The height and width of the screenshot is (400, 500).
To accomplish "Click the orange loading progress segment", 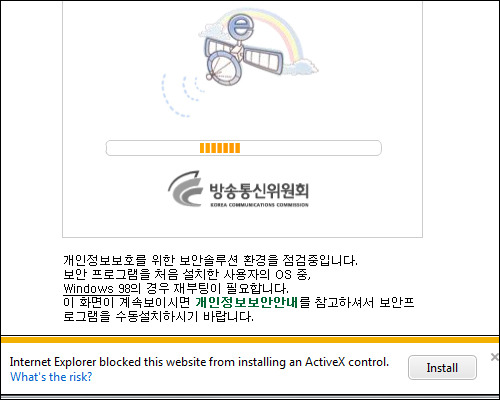I will pos(220,148).
